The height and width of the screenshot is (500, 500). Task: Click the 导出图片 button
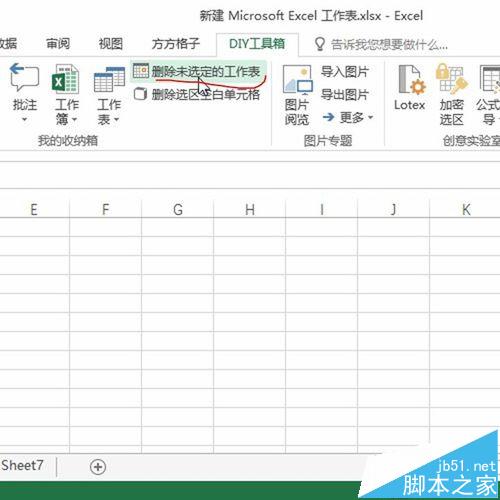pos(345,95)
